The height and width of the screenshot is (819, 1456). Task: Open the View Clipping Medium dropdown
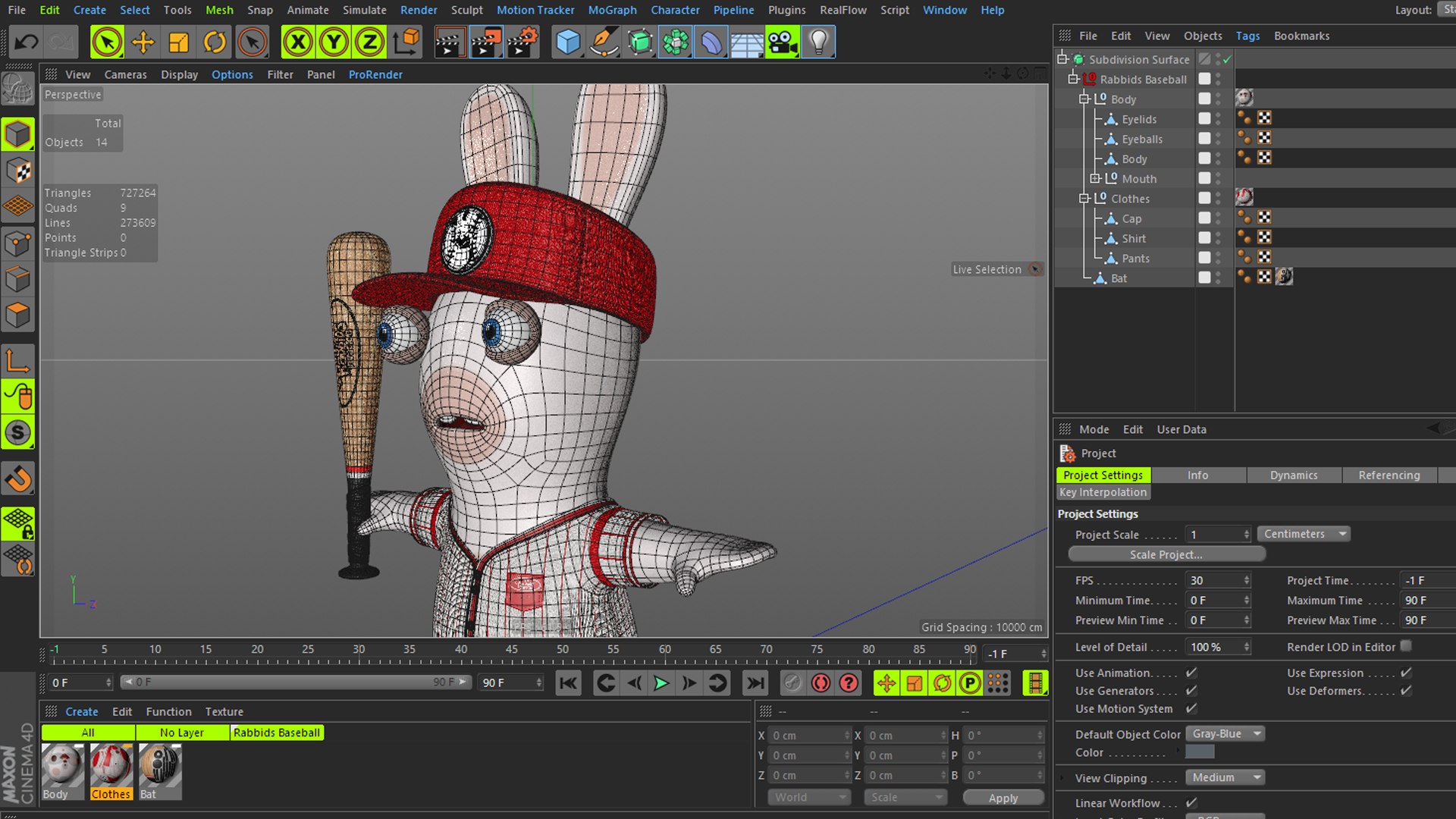[1225, 777]
